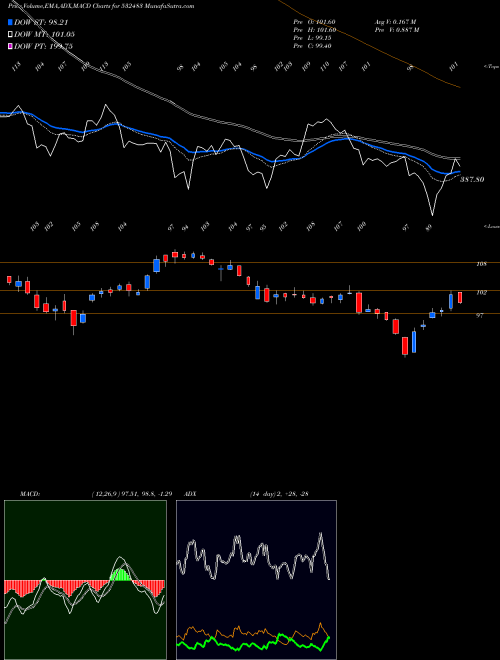Select the DOW PT legend text
500x660 pixels.
(x=44, y=46)
